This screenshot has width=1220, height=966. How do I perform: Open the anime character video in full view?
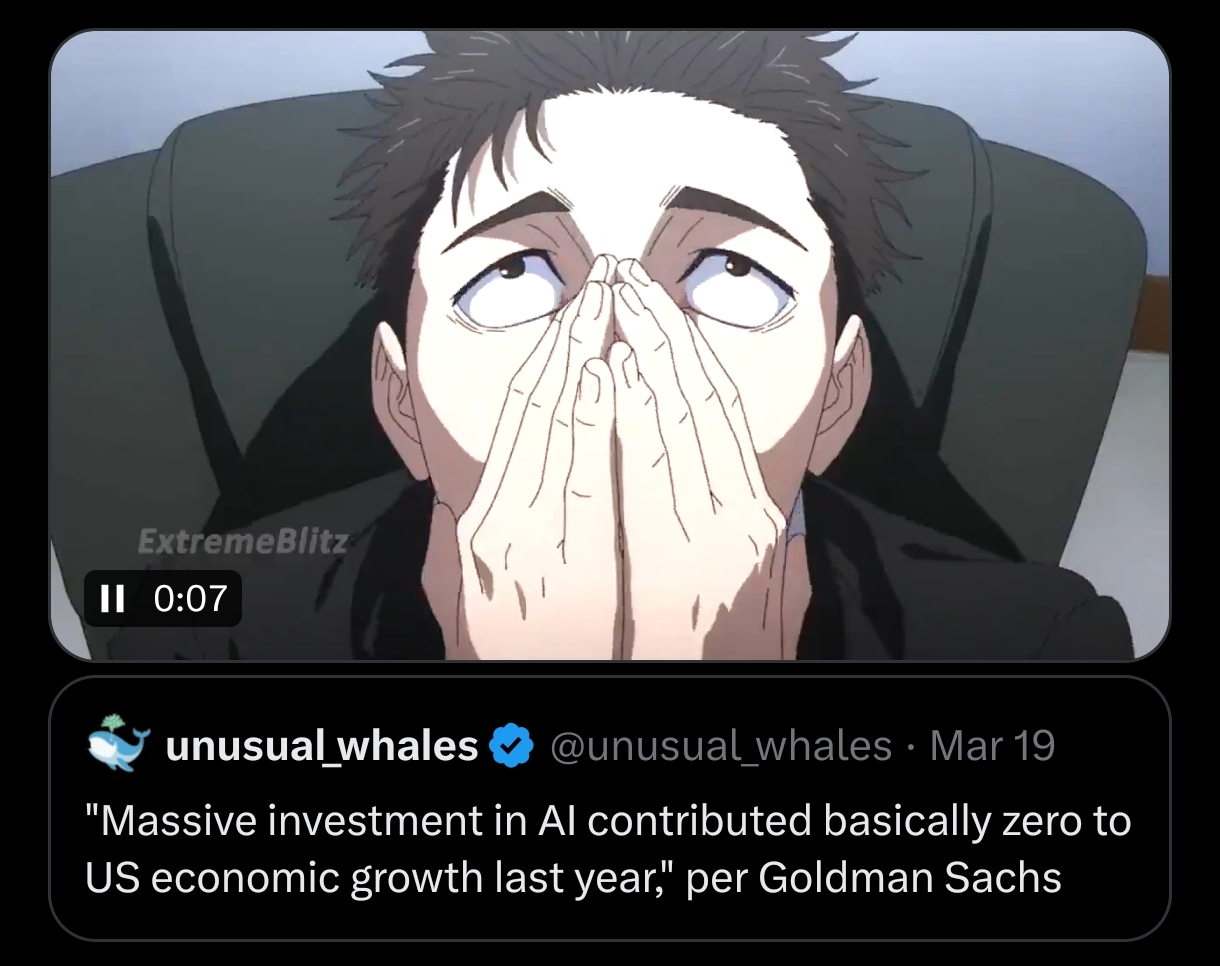pos(609,345)
